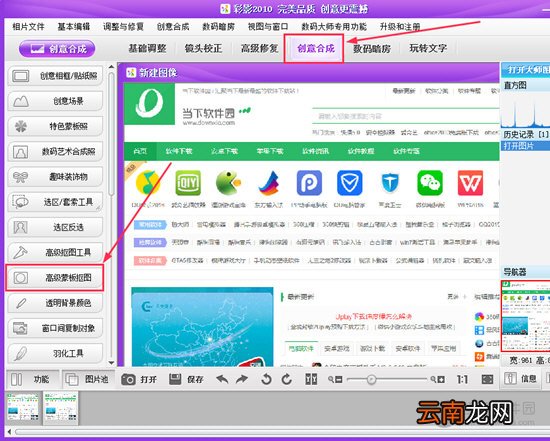Click image pool left scroll arrow
The width and height of the screenshot is (550, 441).
click(9, 432)
